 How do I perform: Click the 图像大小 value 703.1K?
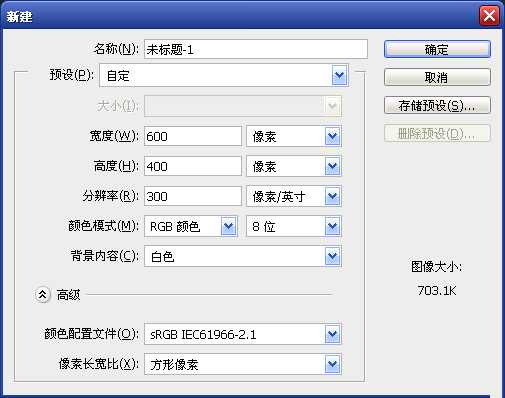point(437,291)
